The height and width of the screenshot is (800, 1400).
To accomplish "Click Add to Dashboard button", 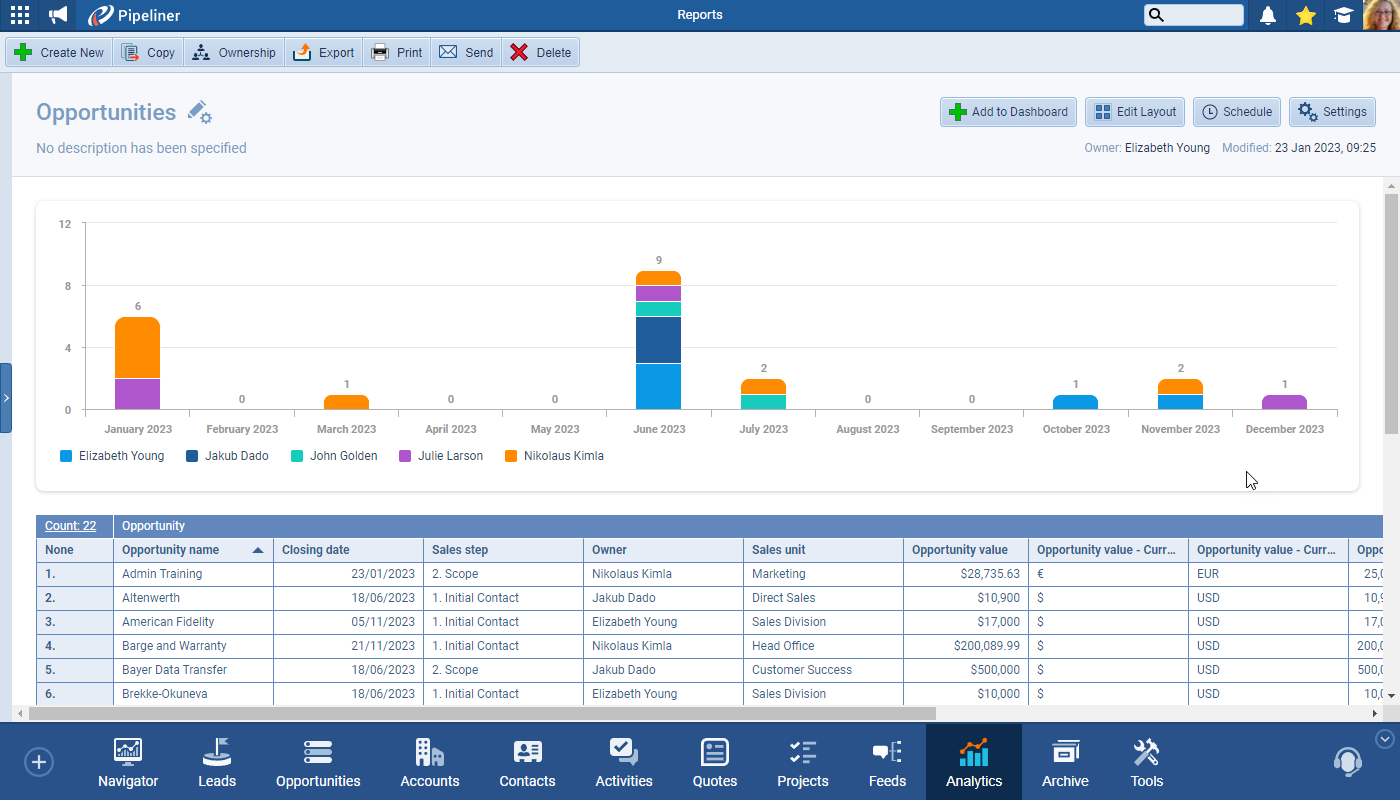I will (1008, 112).
